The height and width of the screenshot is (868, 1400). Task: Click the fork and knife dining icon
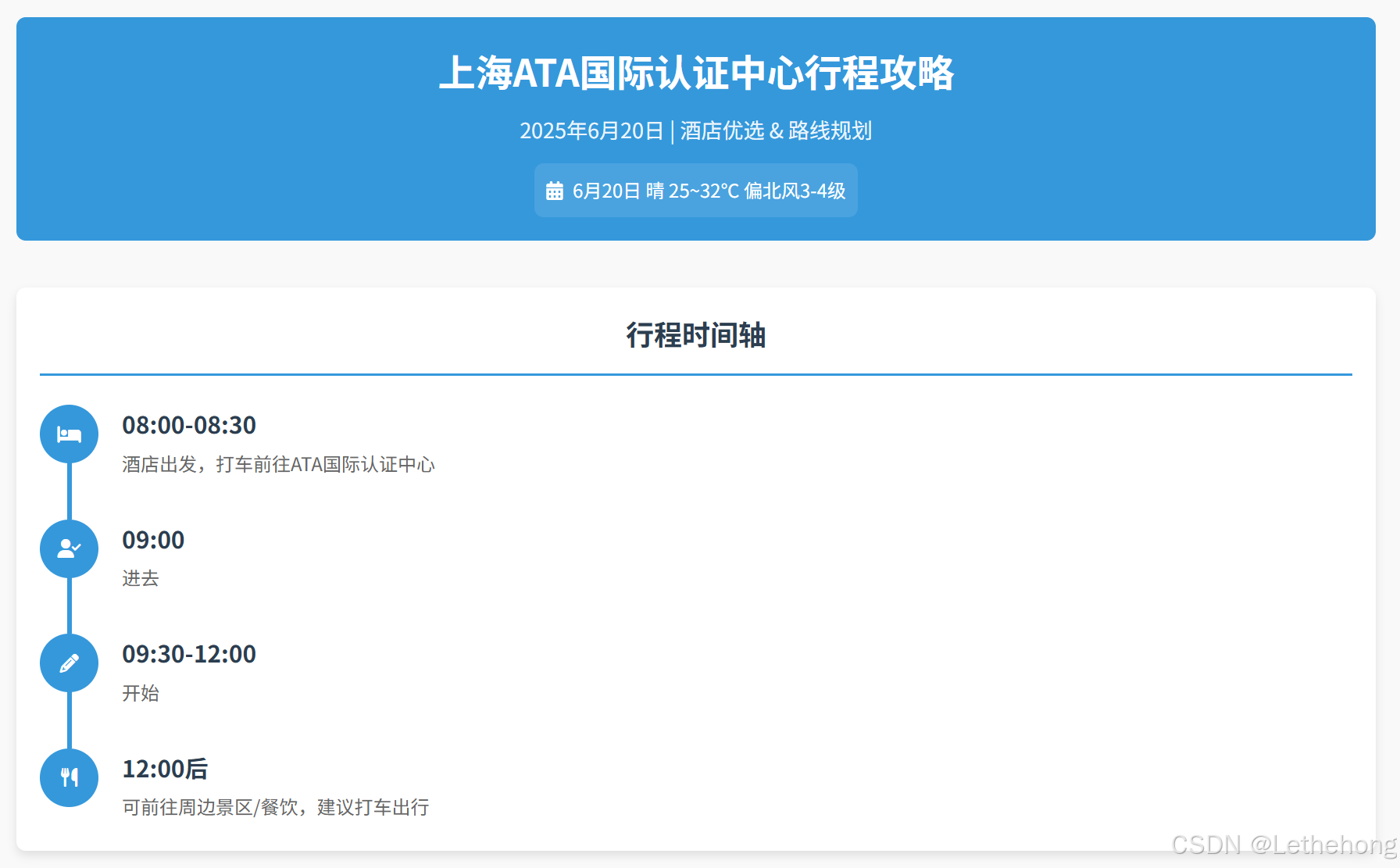[x=69, y=777]
